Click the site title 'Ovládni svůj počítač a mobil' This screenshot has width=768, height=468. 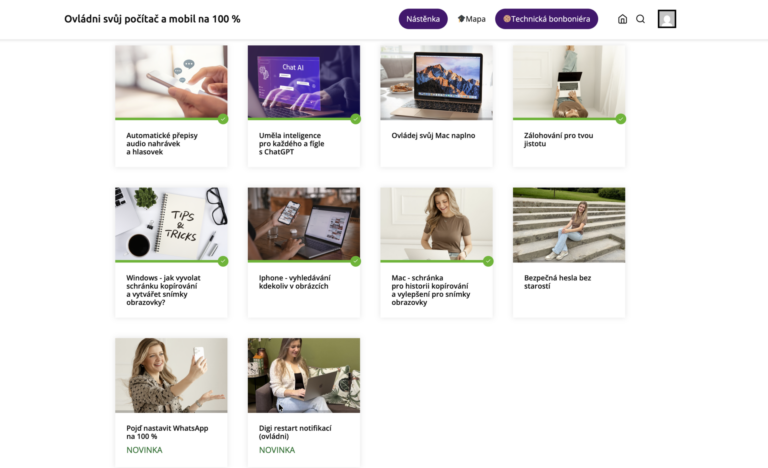(x=152, y=19)
